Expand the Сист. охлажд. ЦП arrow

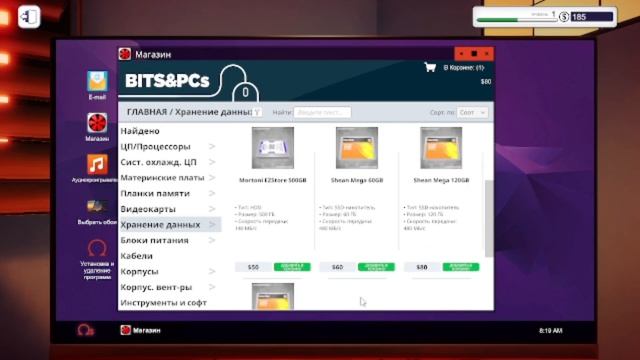[x=212, y=162]
